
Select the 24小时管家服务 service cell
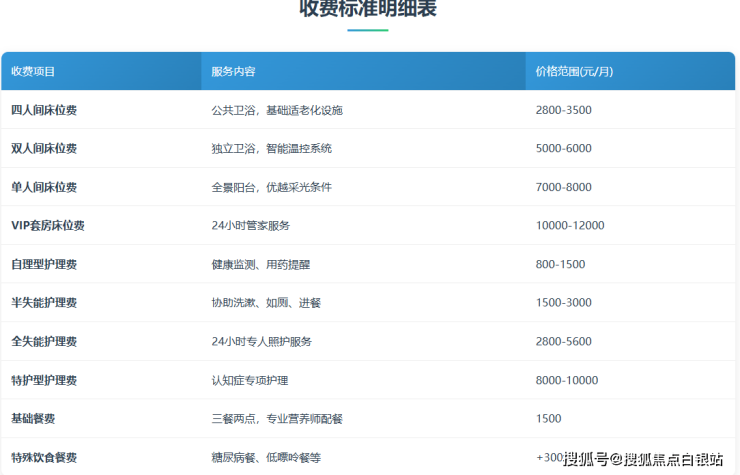[251, 226]
